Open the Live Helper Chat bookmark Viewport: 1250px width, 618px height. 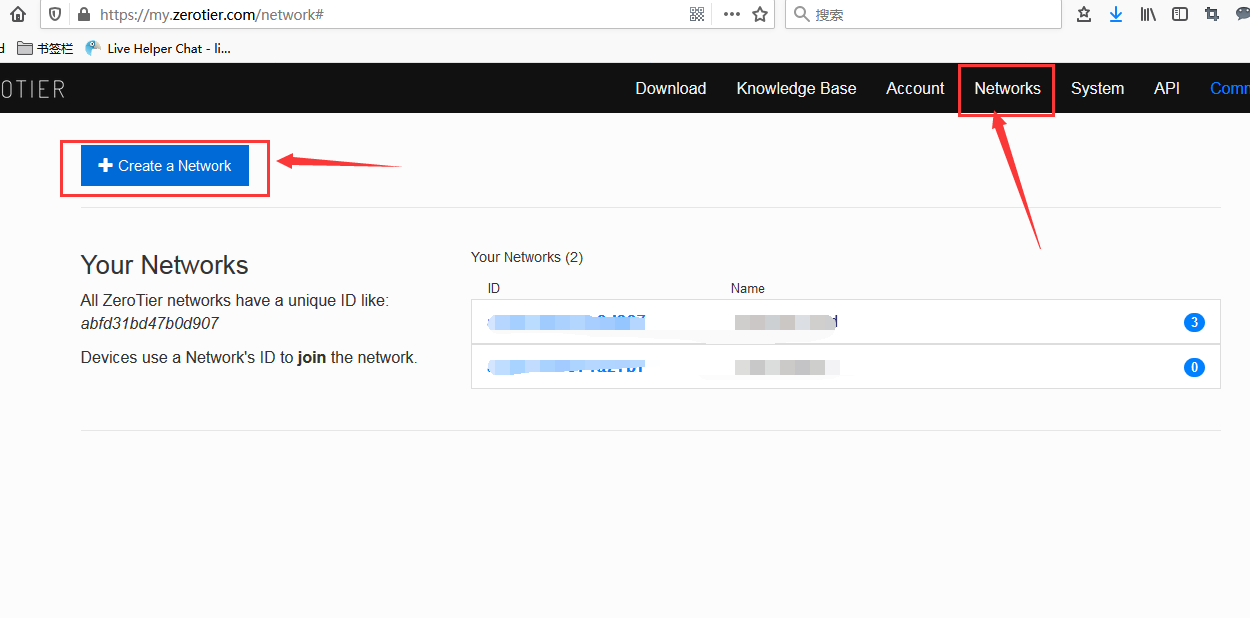(158, 48)
